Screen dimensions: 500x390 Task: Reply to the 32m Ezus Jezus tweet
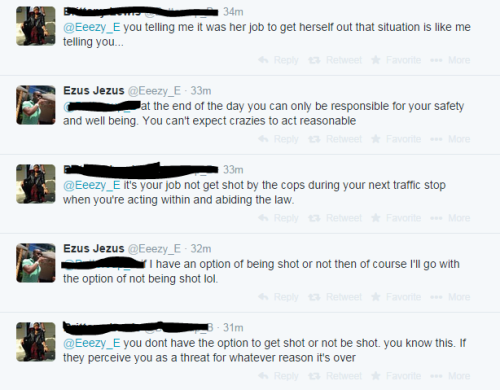(x=278, y=297)
